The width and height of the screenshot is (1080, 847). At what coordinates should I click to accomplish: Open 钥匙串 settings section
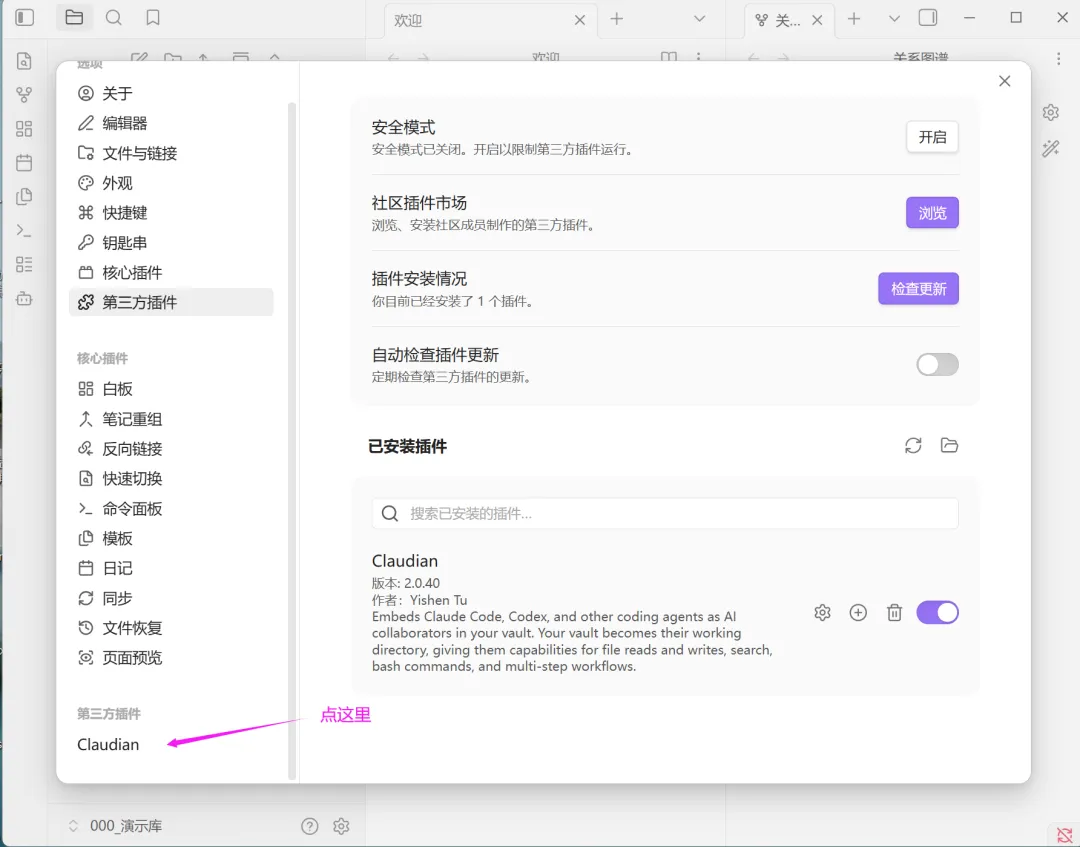pos(172,242)
